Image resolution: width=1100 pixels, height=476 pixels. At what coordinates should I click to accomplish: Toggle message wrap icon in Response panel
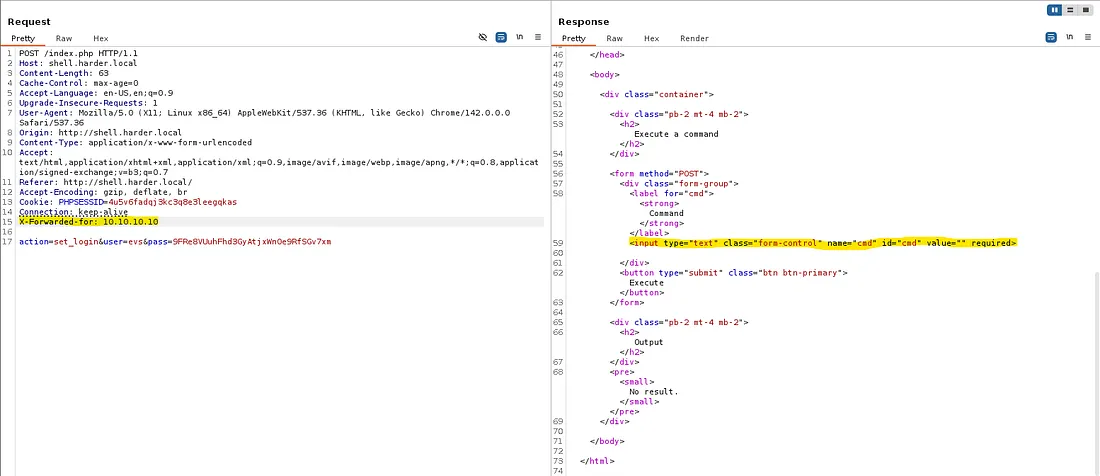(x=1051, y=37)
